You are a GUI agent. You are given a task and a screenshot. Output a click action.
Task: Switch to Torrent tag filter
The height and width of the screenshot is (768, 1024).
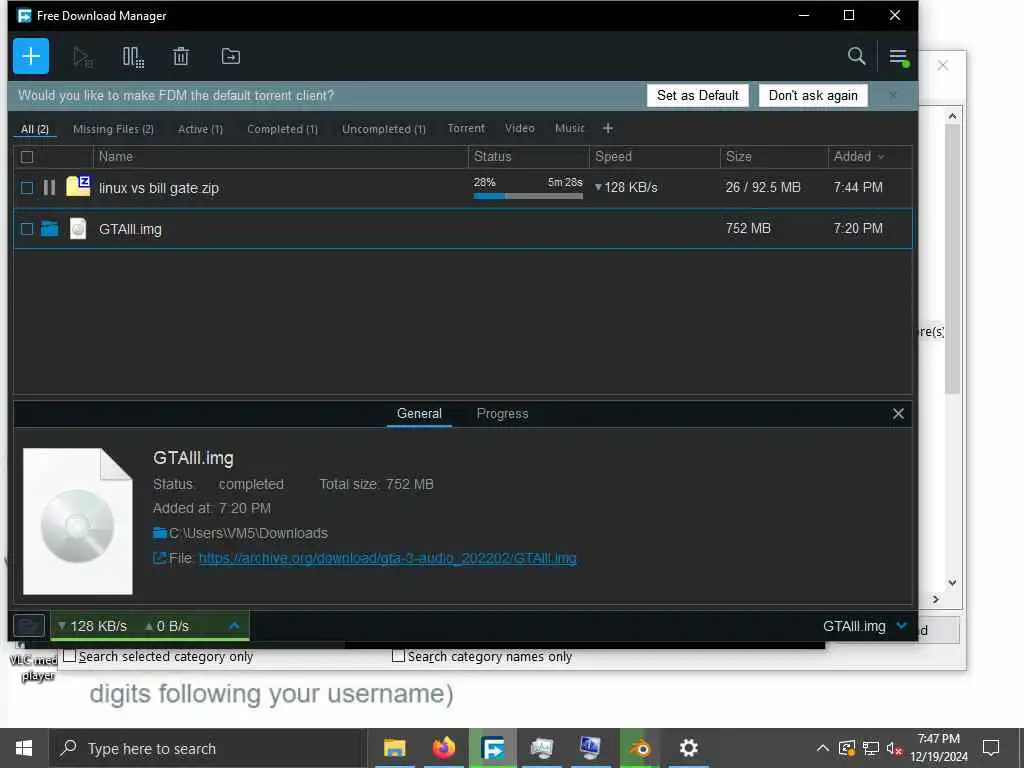(x=466, y=128)
